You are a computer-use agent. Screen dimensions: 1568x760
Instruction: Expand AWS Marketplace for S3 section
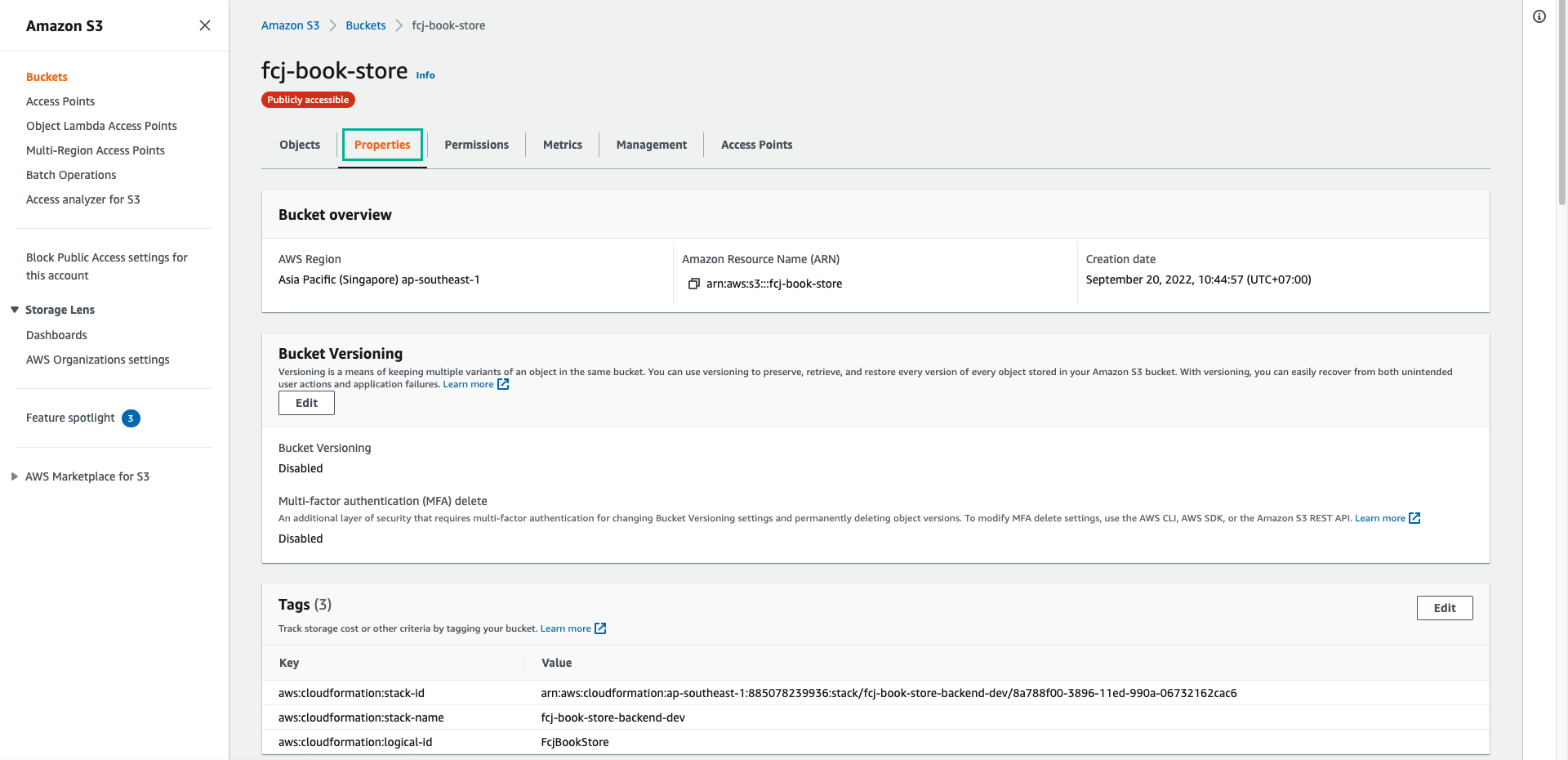(x=15, y=476)
